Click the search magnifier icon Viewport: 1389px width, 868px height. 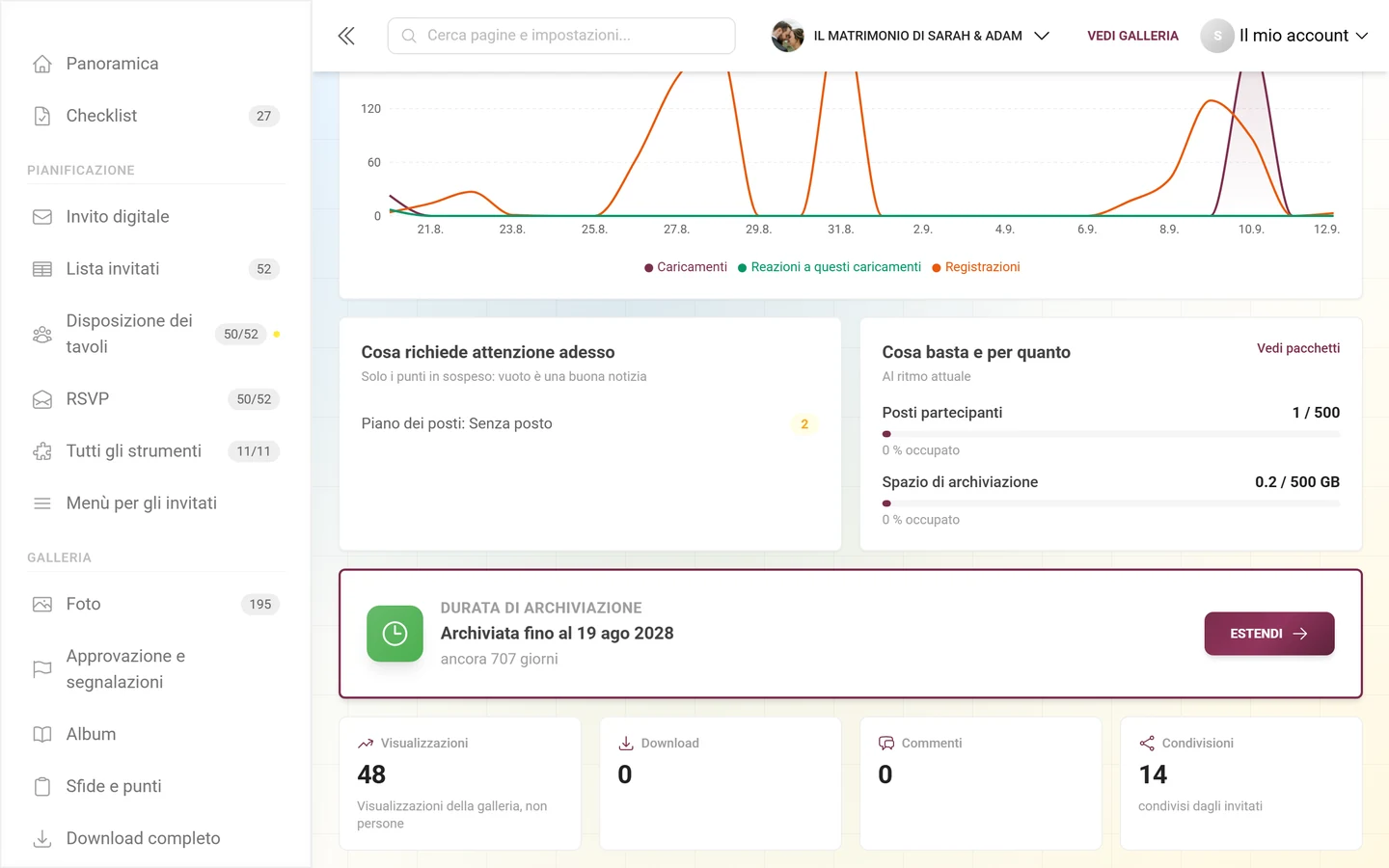(409, 36)
